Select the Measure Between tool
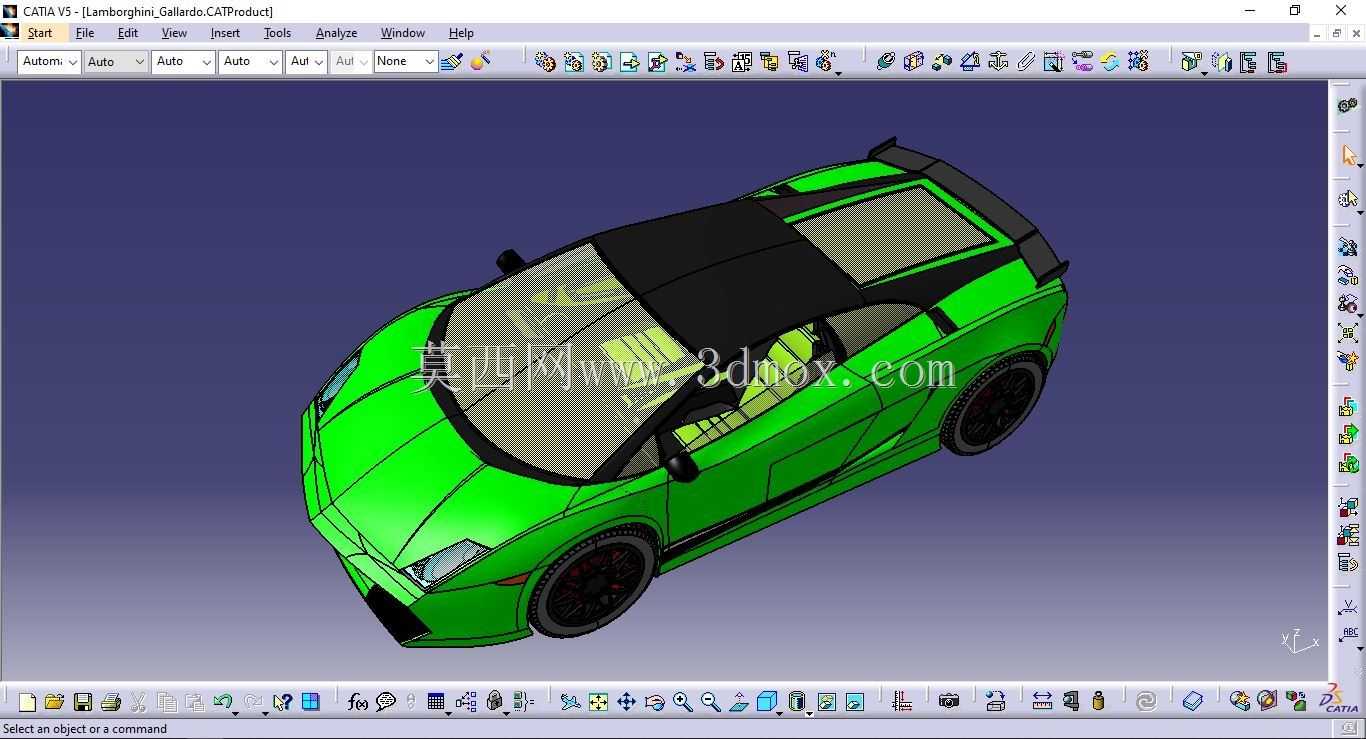 point(1042,702)
